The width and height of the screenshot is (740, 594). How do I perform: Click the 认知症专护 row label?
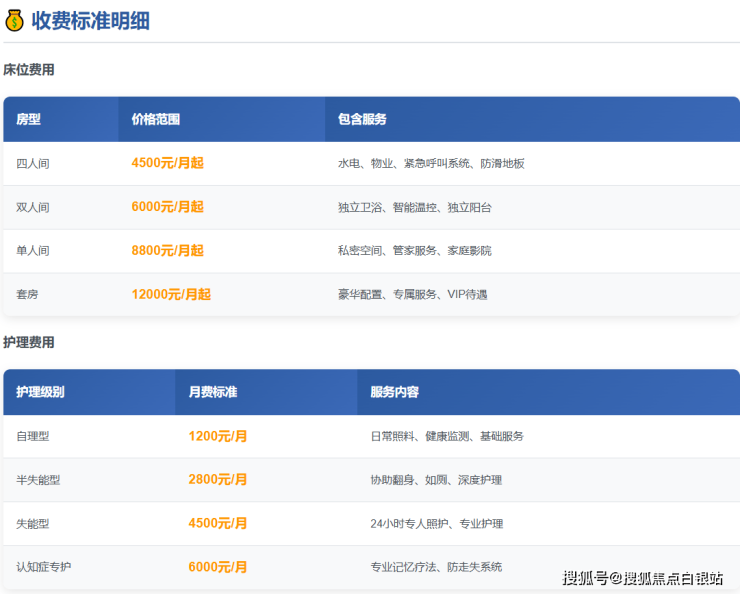point(44,567)
